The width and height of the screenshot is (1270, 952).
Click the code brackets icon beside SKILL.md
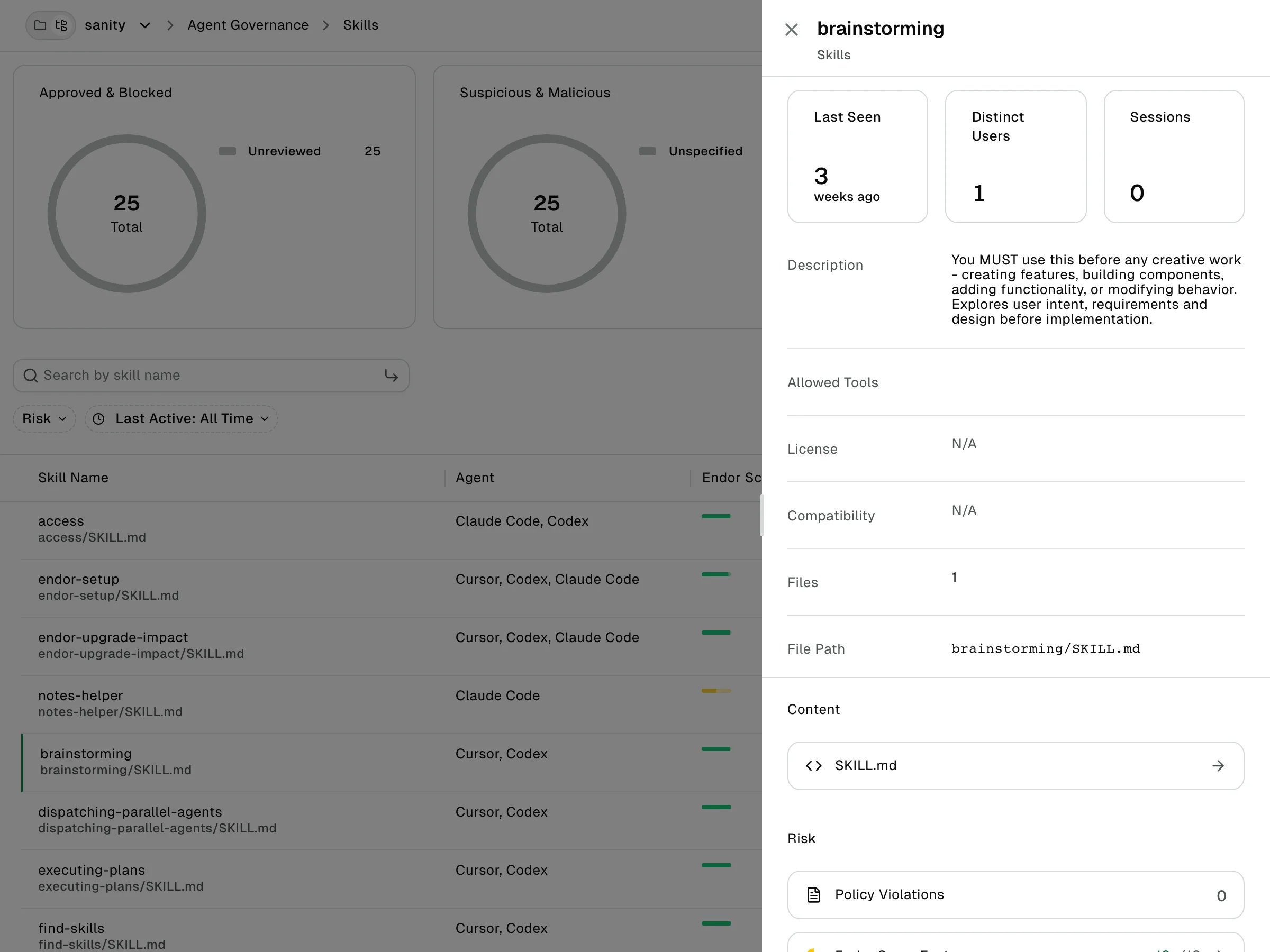tap(813, 765)
